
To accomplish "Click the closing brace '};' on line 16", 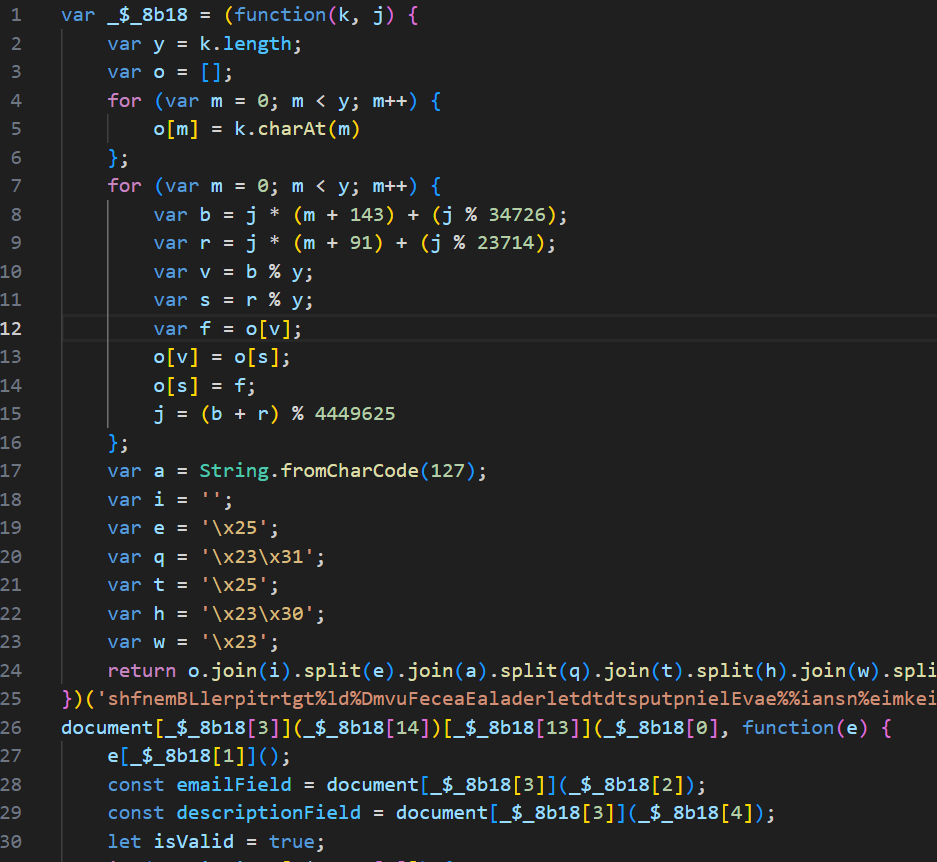I will pyautogui.click(x=118, y=442).
